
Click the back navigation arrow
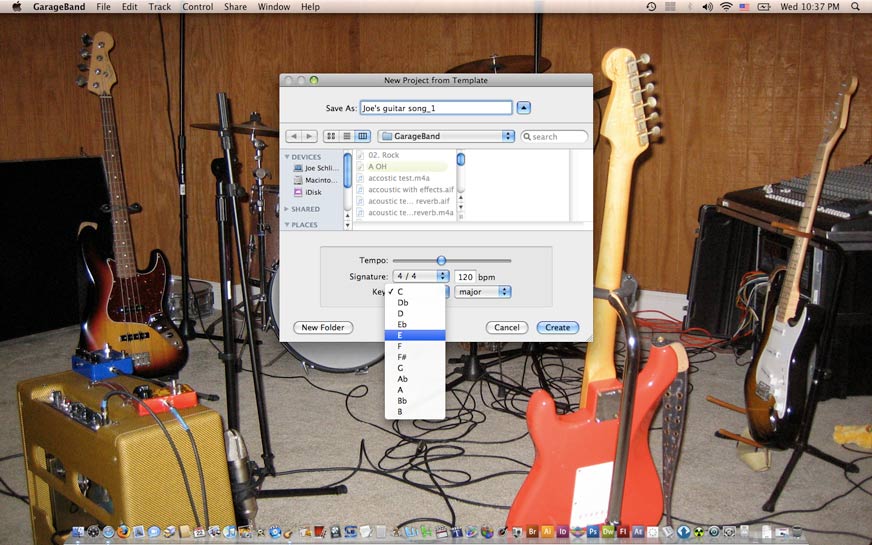294,136
